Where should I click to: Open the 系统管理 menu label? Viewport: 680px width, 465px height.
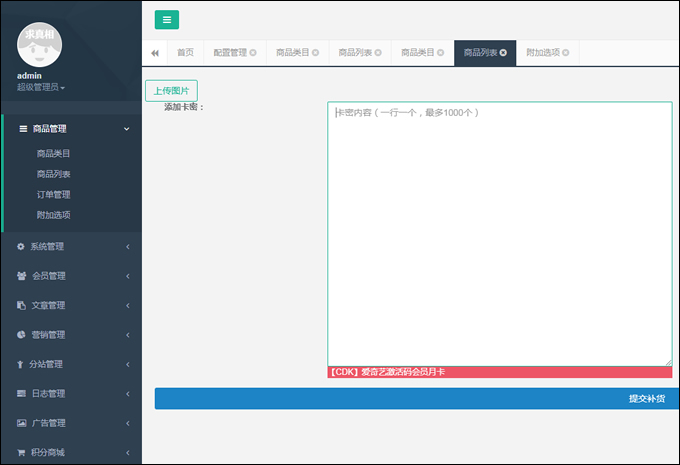pos(47,246)
